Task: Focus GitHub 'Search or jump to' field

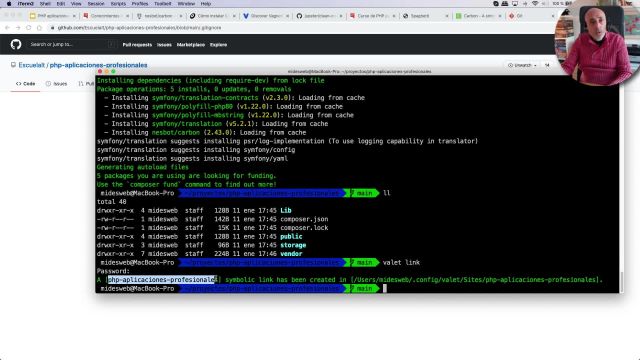Action: pos(71,44)
